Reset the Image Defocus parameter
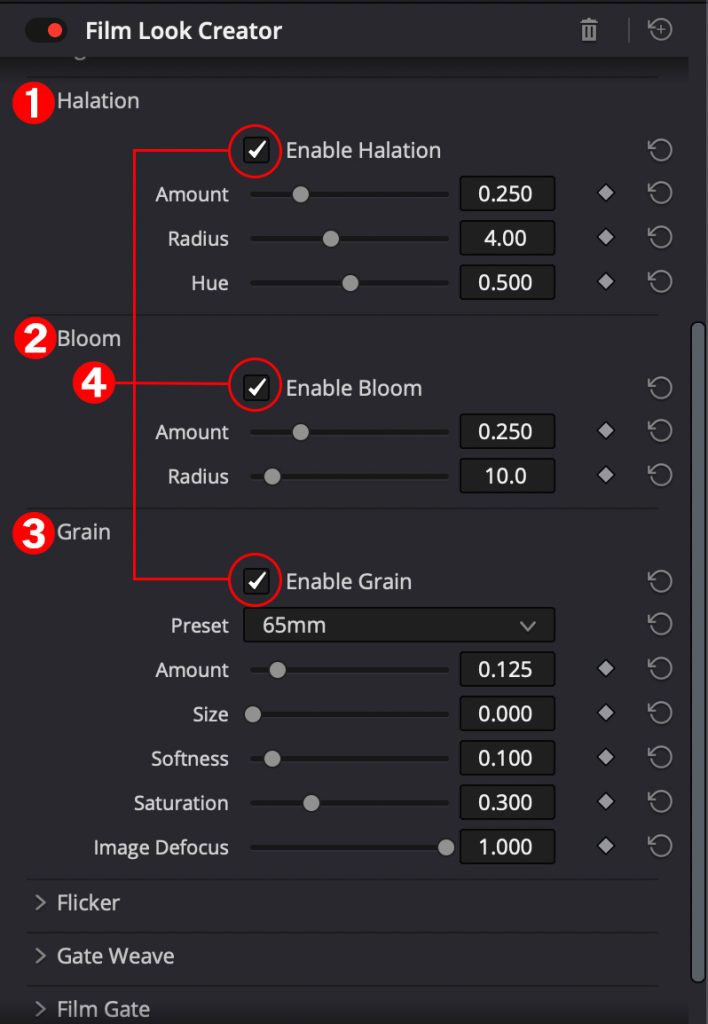 (x=660, y=846)
